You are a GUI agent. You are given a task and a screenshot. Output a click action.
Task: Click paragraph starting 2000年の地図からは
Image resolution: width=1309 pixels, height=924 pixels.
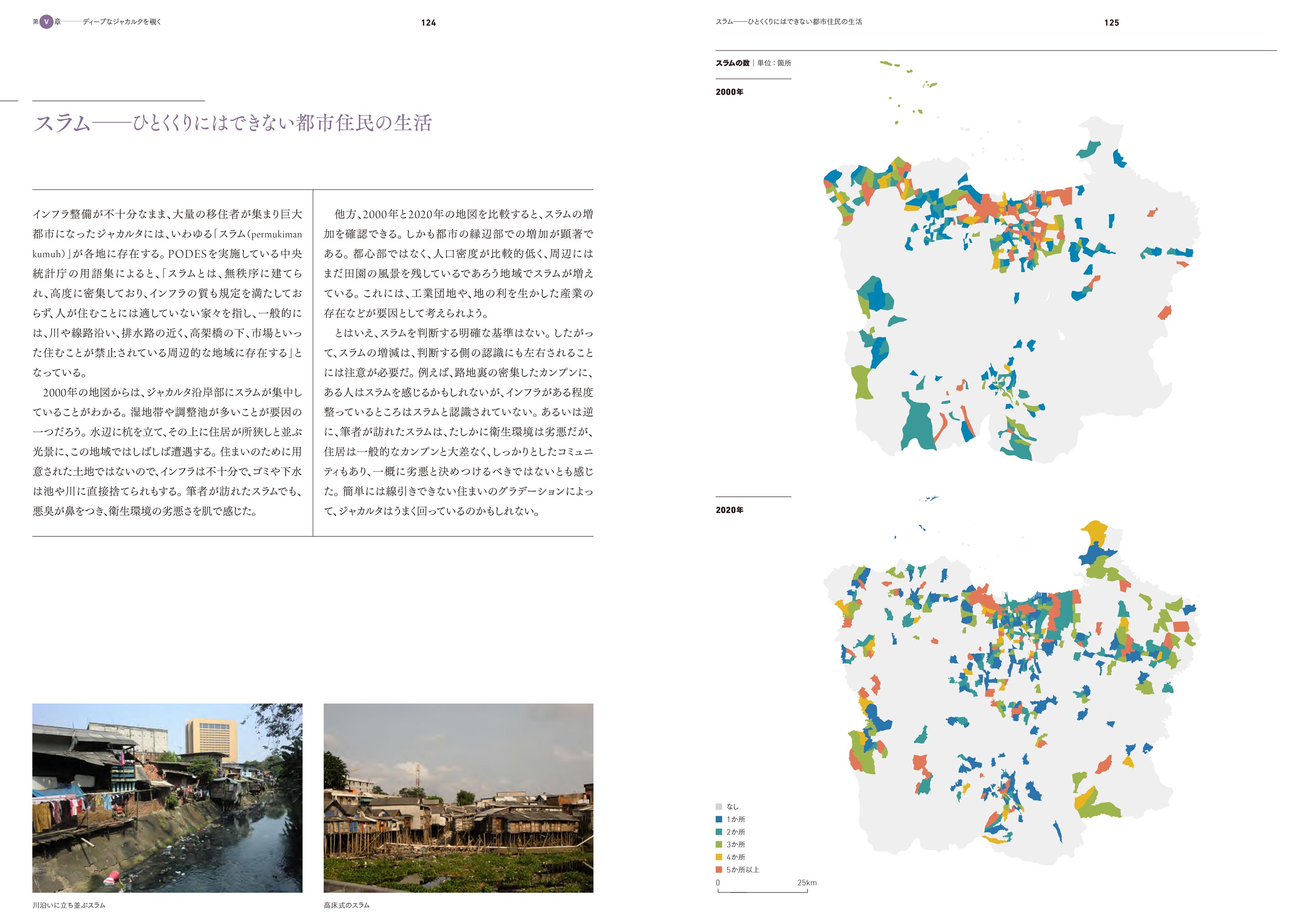pyautogui.click(x=167, y=451)
